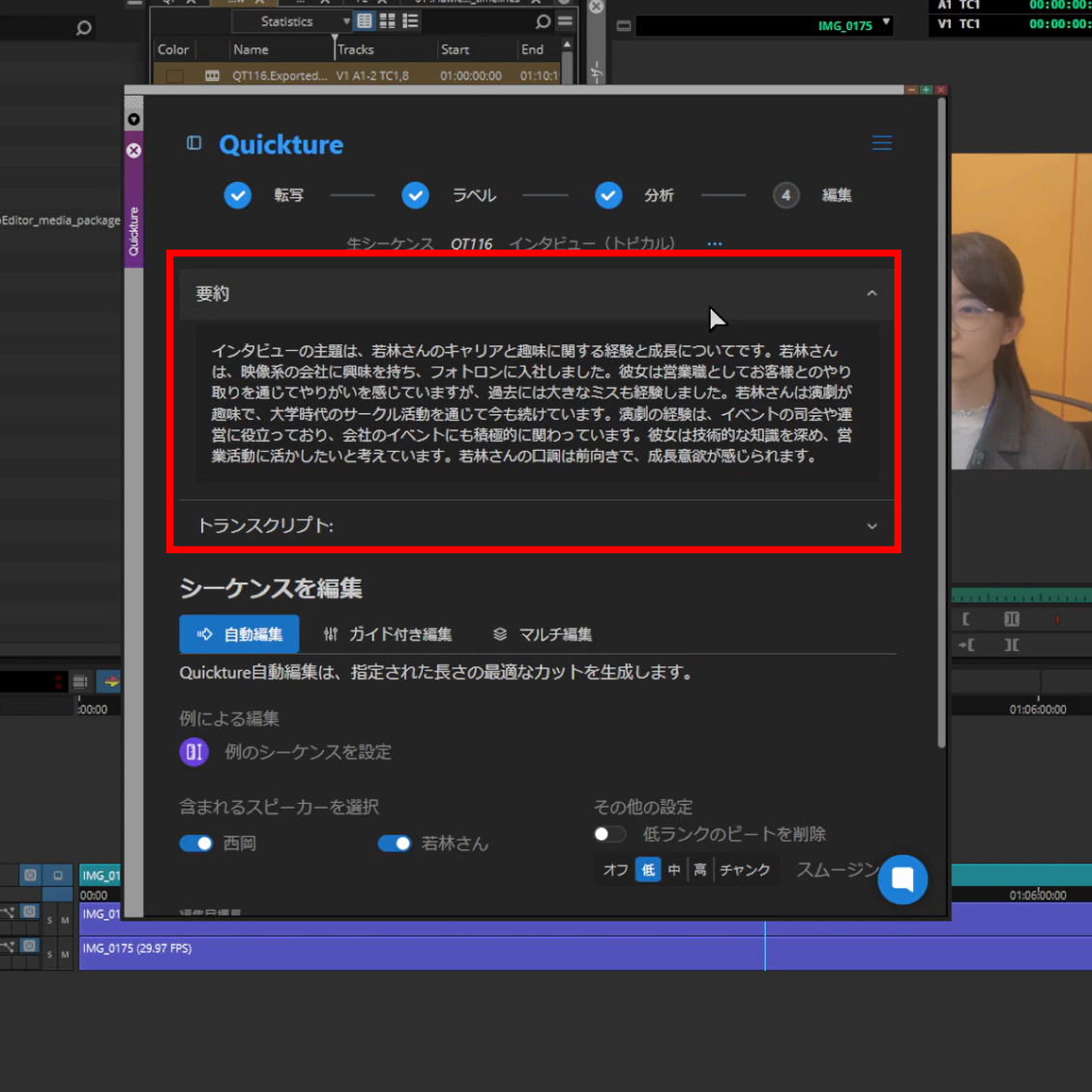Expand the トランスクリプト section
Image resolution: width=1092 pixels, height=1092 pixels.
pos(871,526)
